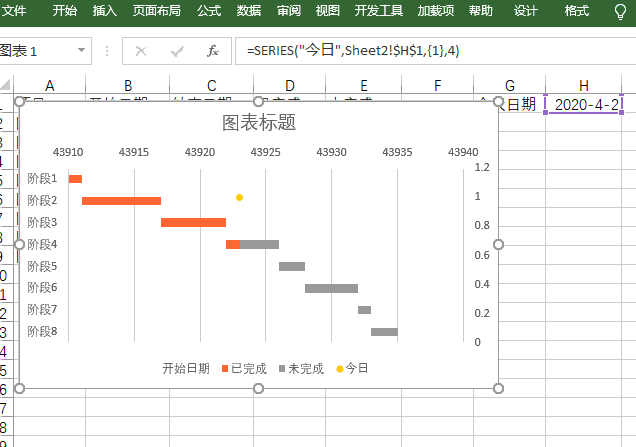Select 开始日期 legend entry
Image resolution: width=636 pixels, height=447 pixels.
[186, 368]
